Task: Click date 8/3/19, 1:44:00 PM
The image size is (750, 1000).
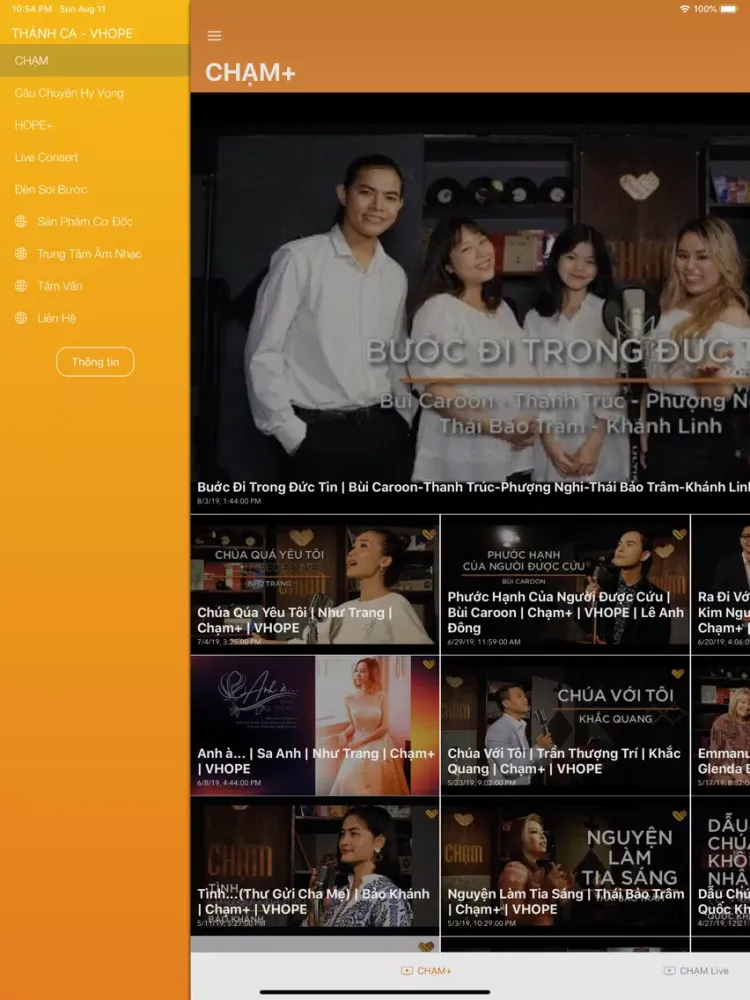Action: (229, 501)
